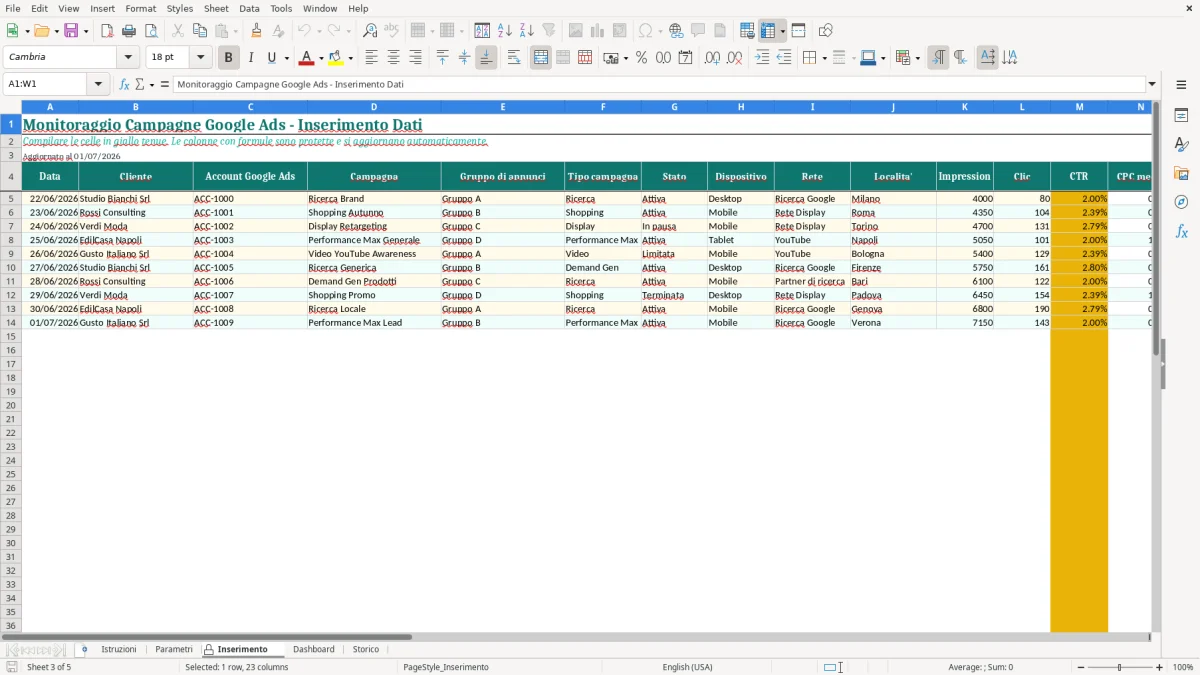Image resolution: width=1200 pixels, height=675 pixels.
Task: Open the Styles menu
Action: (180, 8)
